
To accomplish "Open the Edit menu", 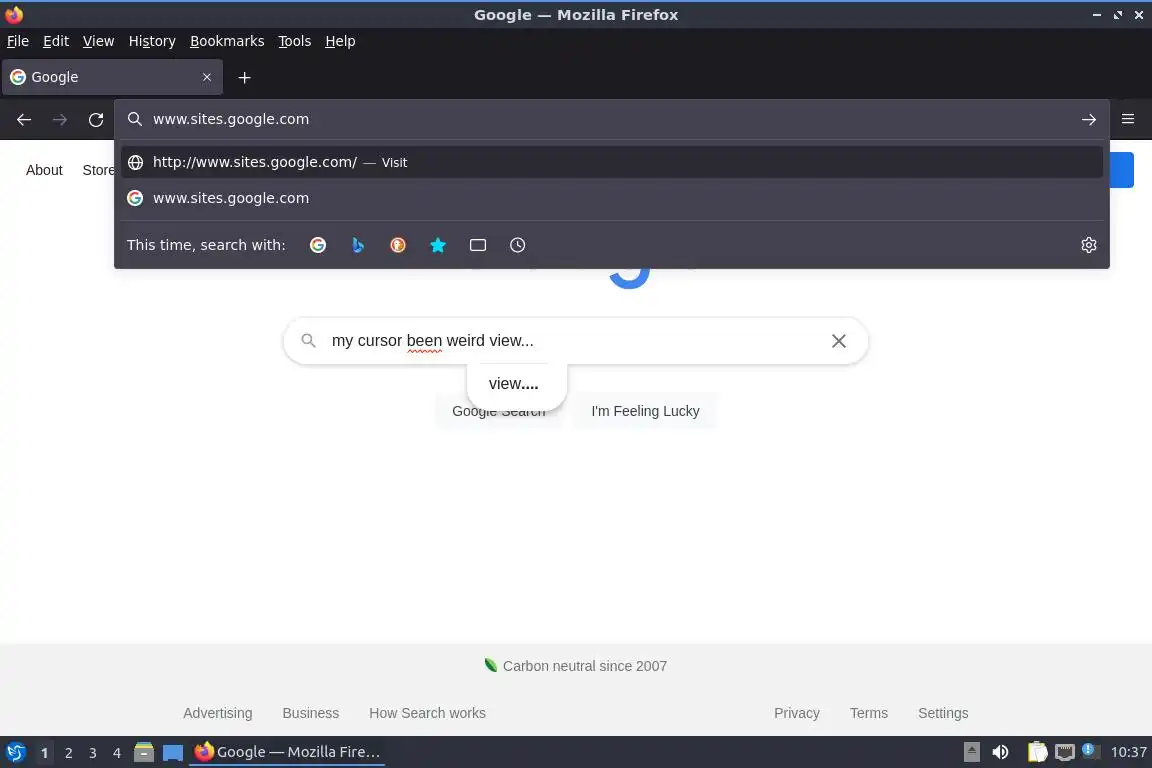I will (56, 41).
